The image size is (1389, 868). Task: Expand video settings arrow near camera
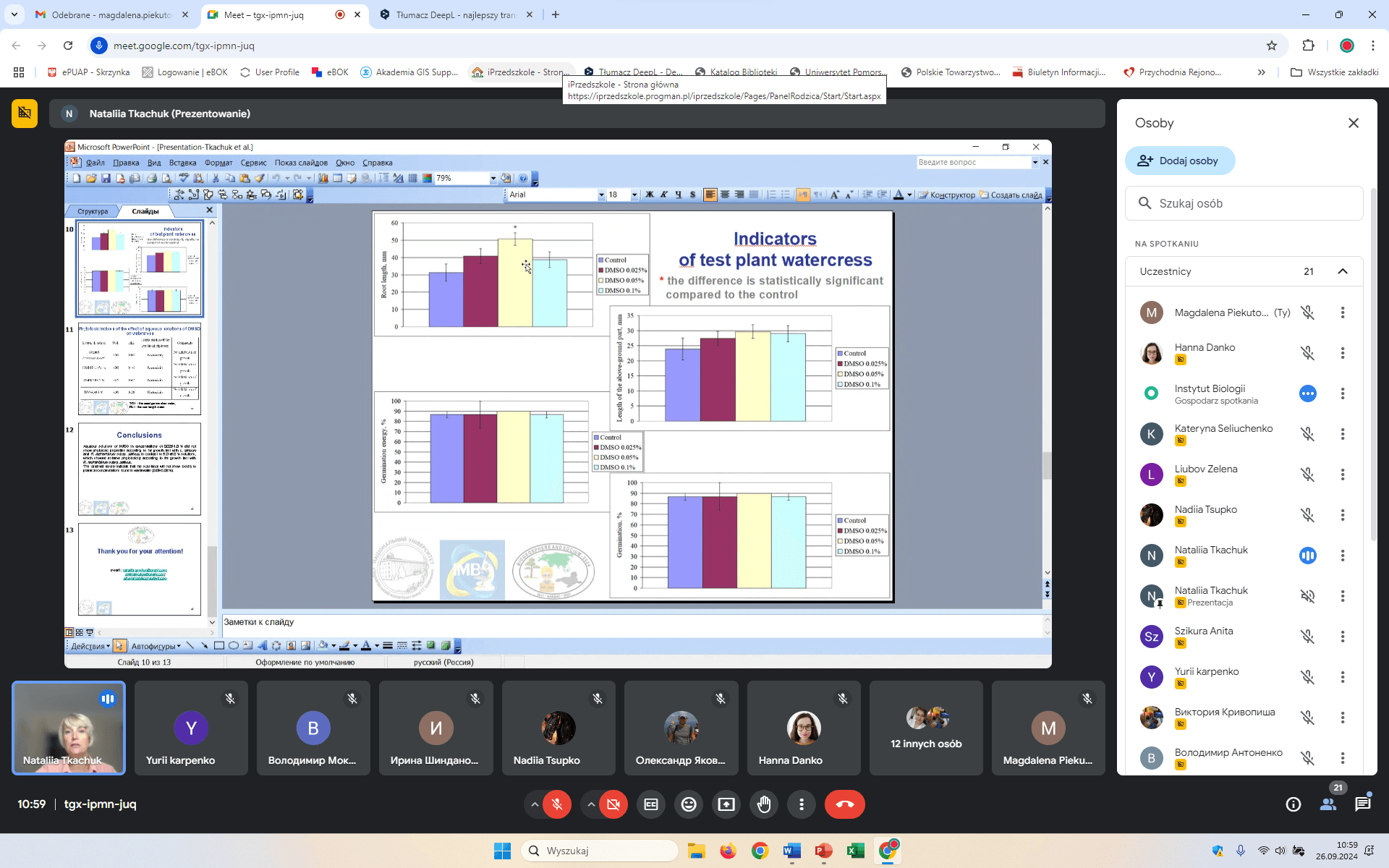591,804
